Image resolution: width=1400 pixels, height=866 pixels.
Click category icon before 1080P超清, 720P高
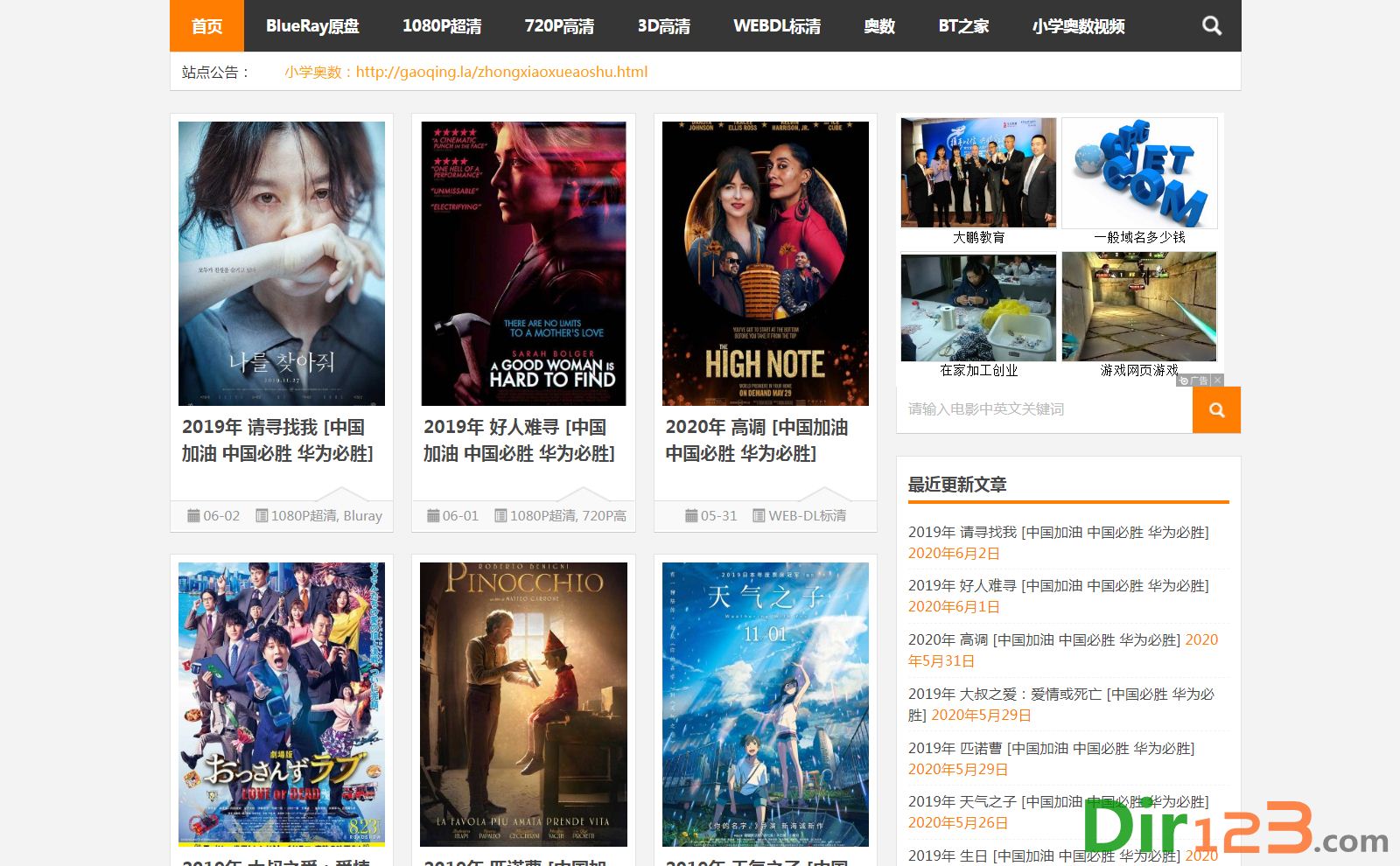(500, 516)
